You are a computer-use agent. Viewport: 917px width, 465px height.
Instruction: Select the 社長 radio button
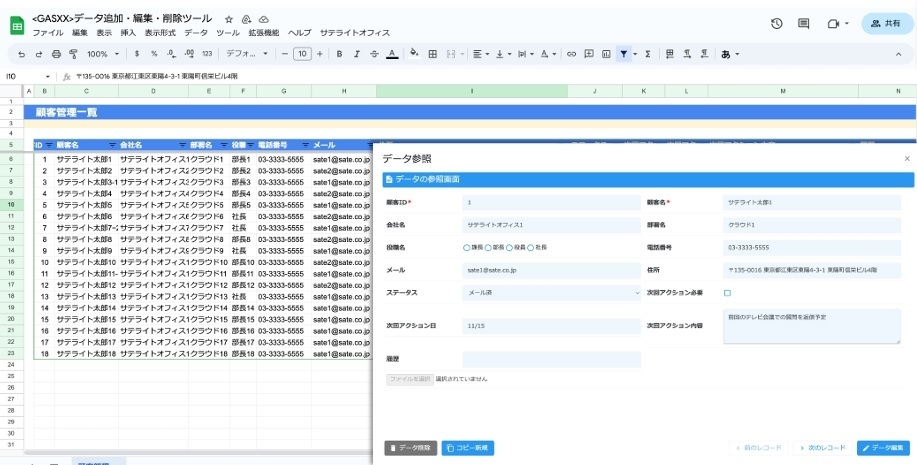531,247
